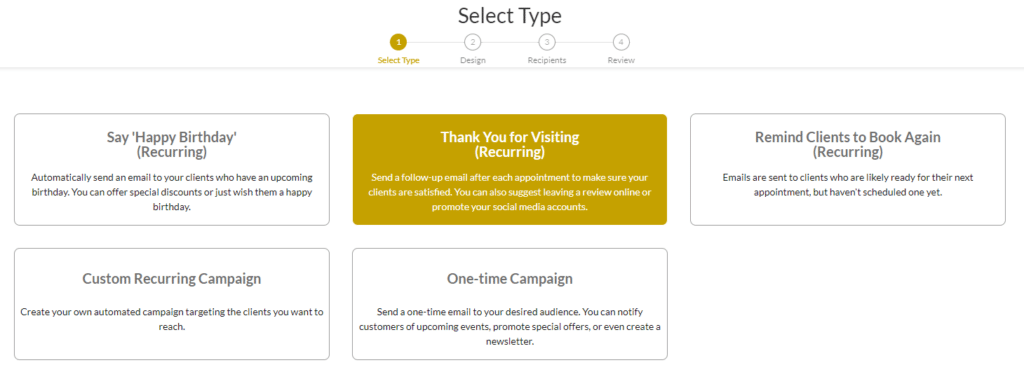Click the follow-up email description in gold card
The image size is (1024, 372).
point(509,192)
